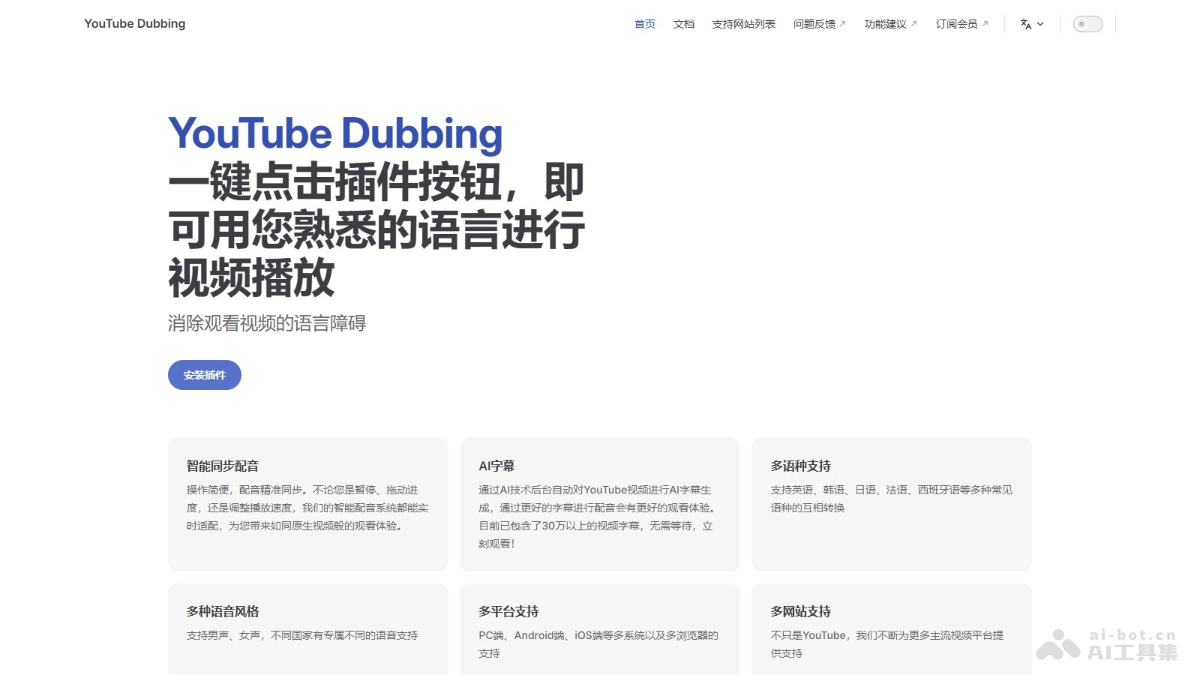
Task: Click the 智能同步配音 feature card
Action: (x=307, y=503)
